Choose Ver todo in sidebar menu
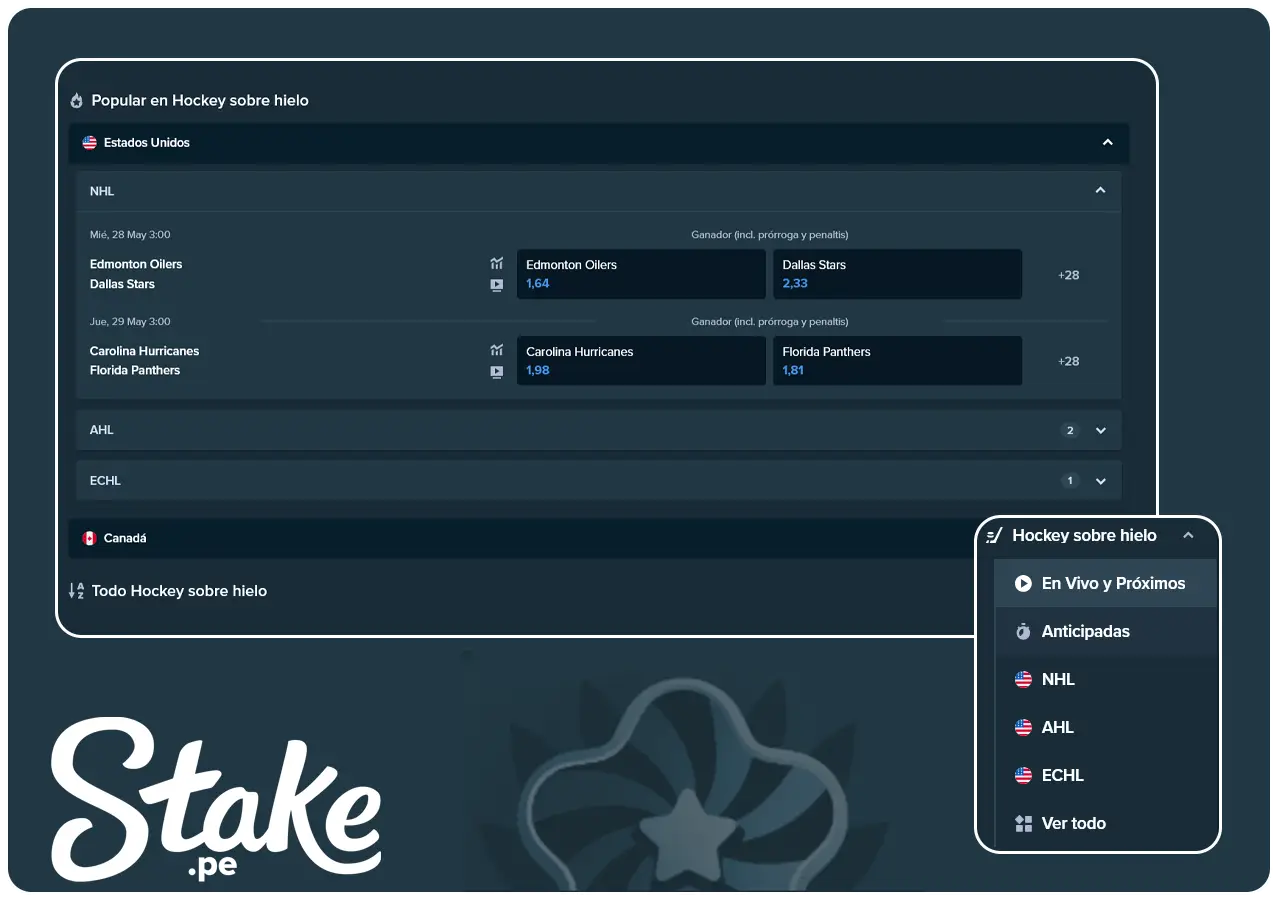1280x900 pixels. (1105, 824)
